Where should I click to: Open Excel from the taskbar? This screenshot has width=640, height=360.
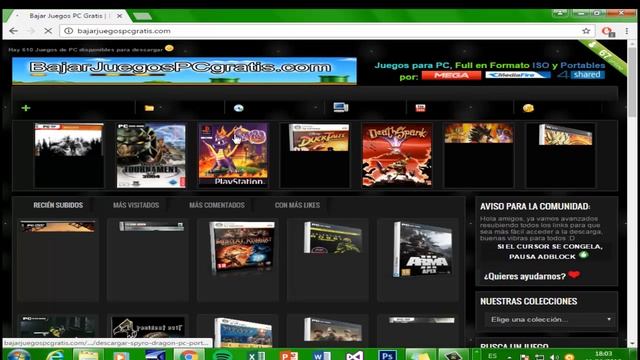(256, 356)
